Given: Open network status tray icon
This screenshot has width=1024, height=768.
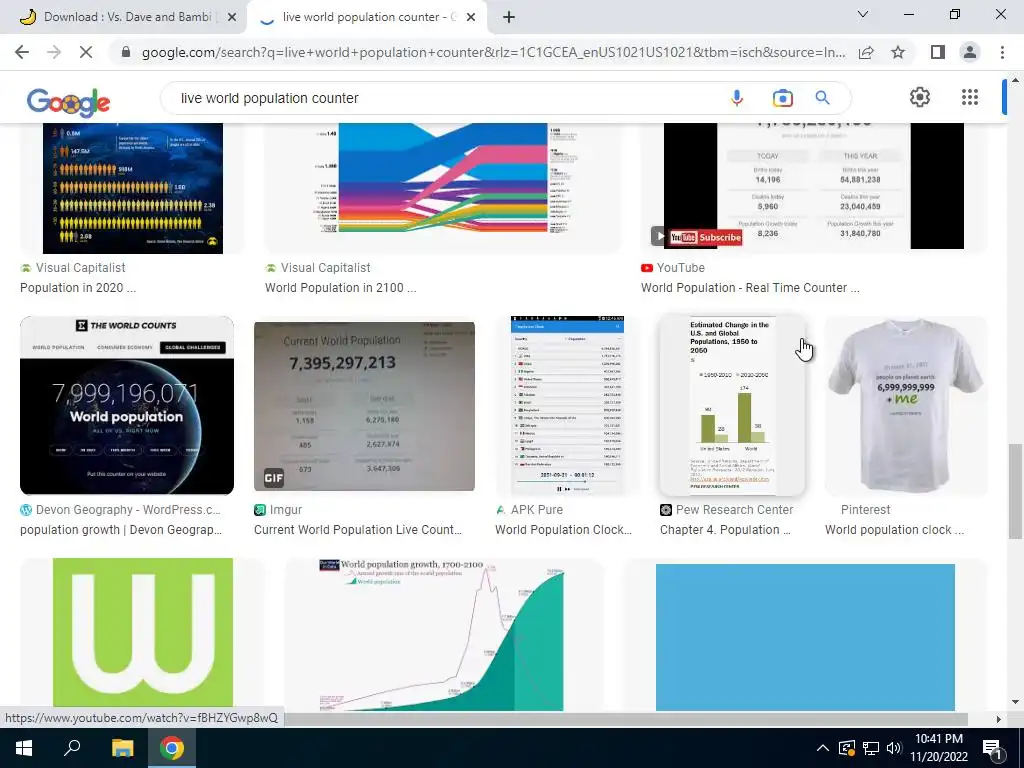Looking at the screenshot, I should tap(871, 748).
